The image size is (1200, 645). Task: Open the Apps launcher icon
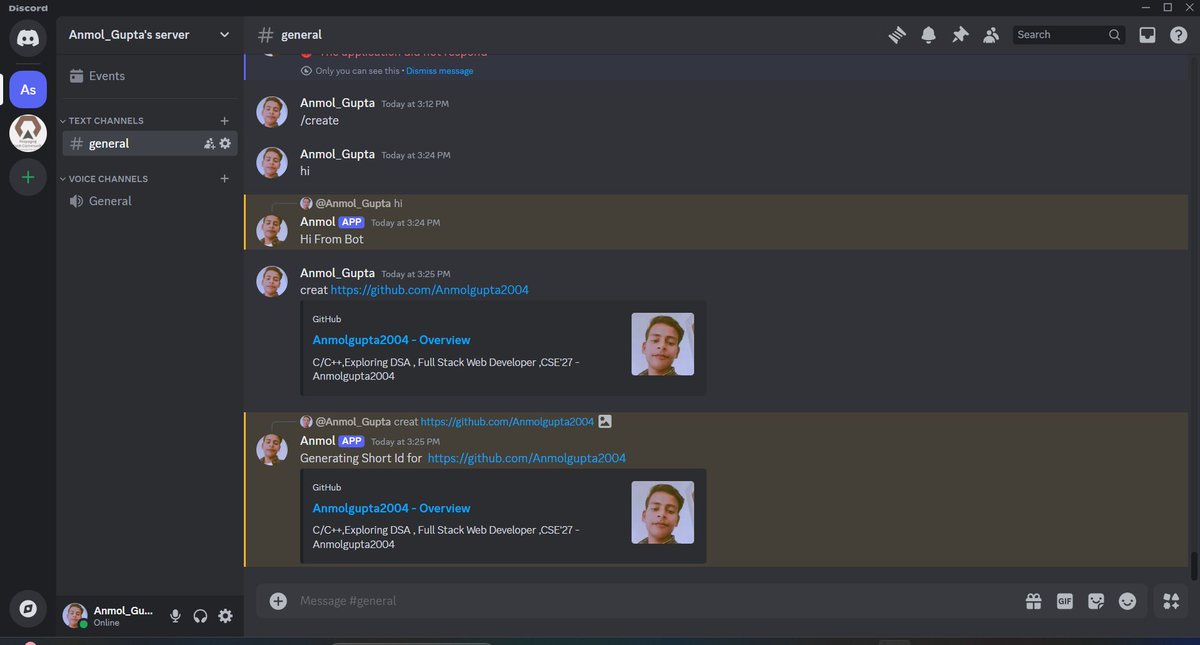pyautogui.click(x=1171, y=601)
